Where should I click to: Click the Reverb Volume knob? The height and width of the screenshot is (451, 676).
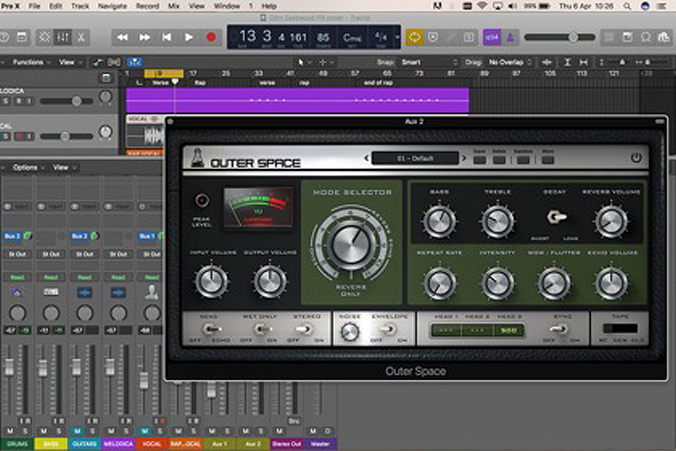[611, 221]
